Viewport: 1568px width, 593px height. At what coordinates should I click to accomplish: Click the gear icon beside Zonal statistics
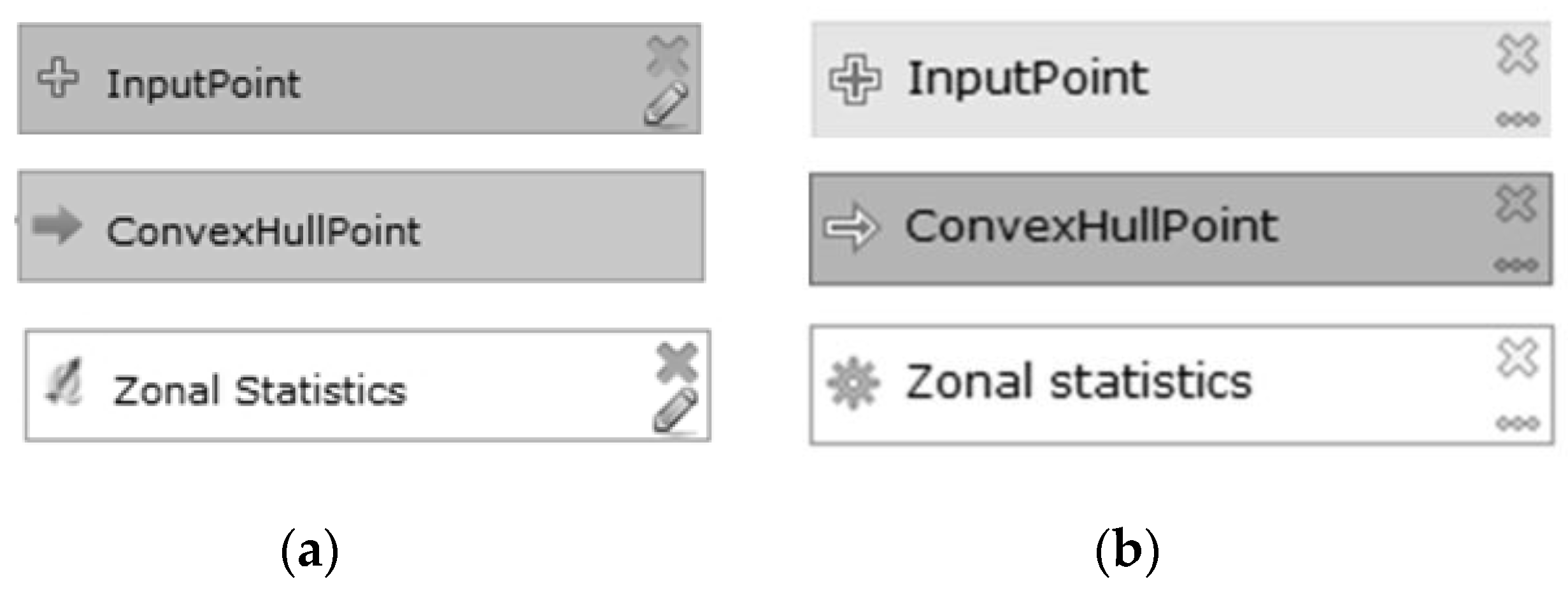click(x=853, y=383)
